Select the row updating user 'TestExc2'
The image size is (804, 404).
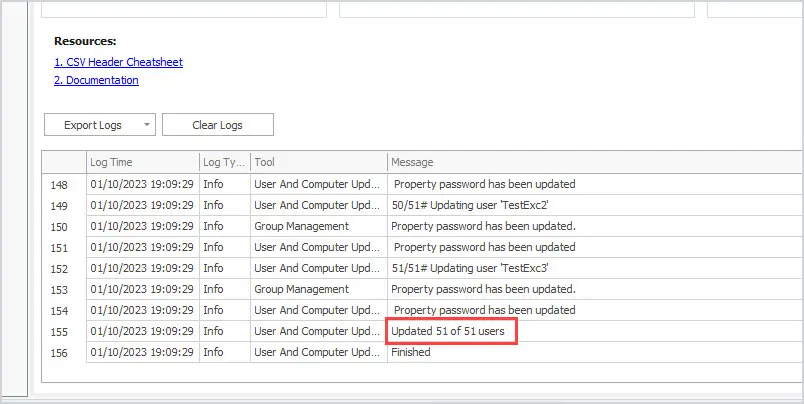[423, 205]
